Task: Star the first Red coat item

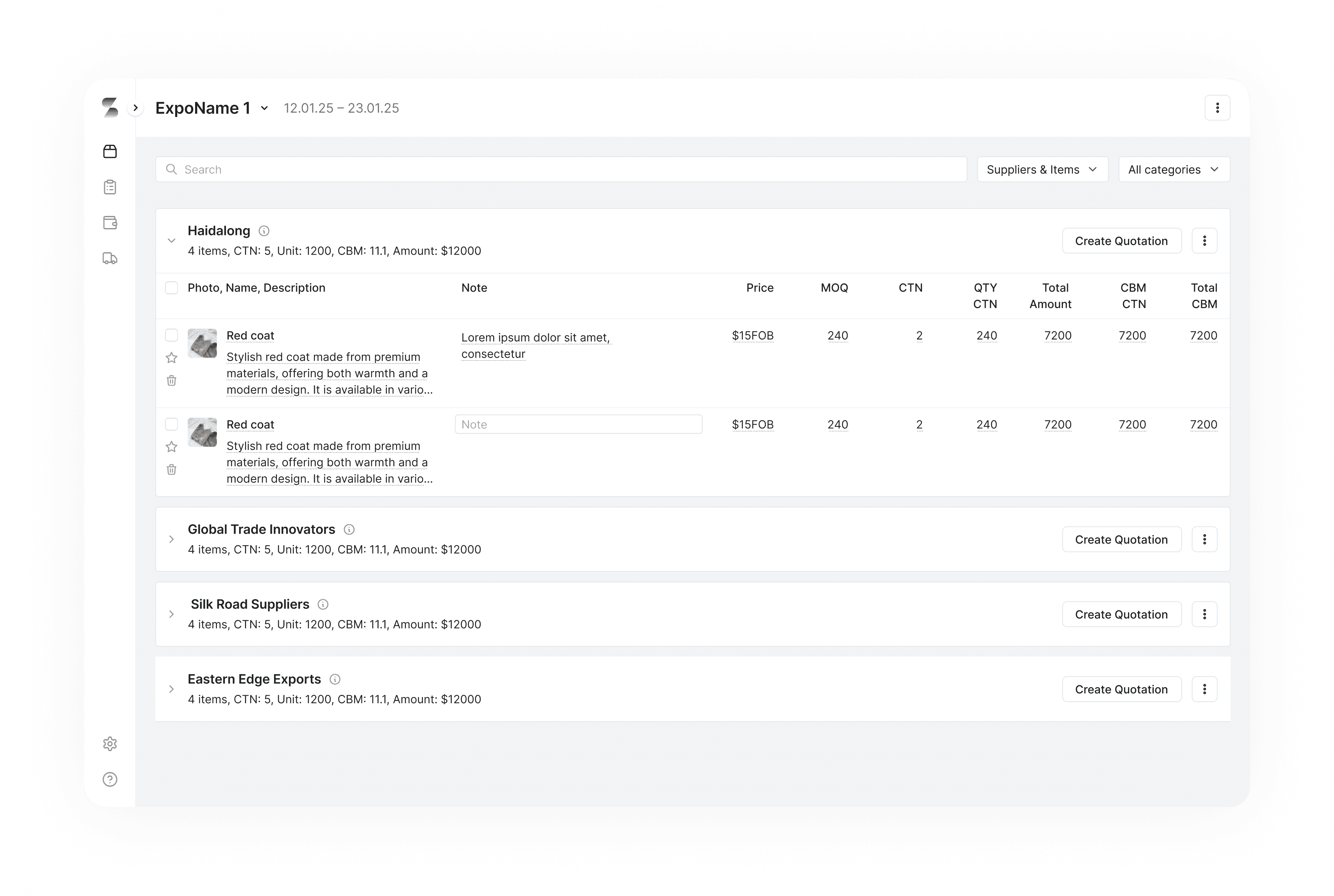Action: (171, 358)
